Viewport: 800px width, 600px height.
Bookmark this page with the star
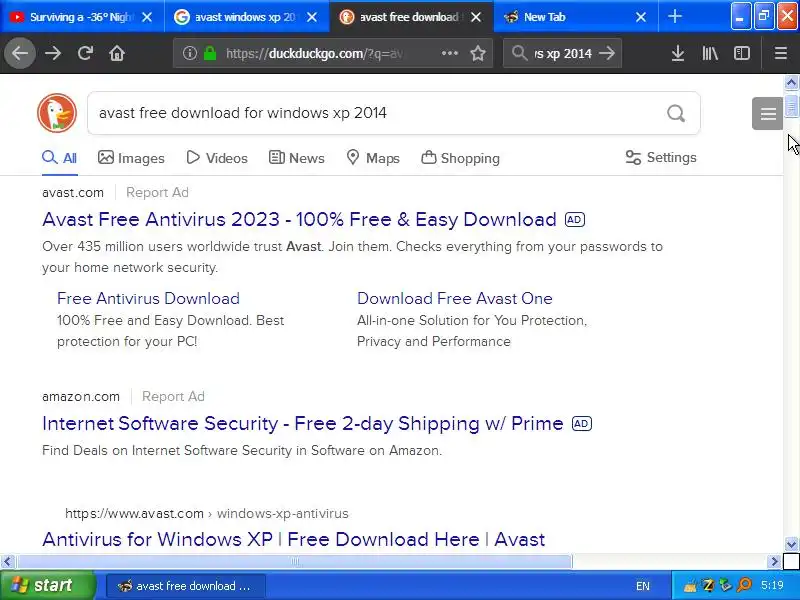(478, 53)
